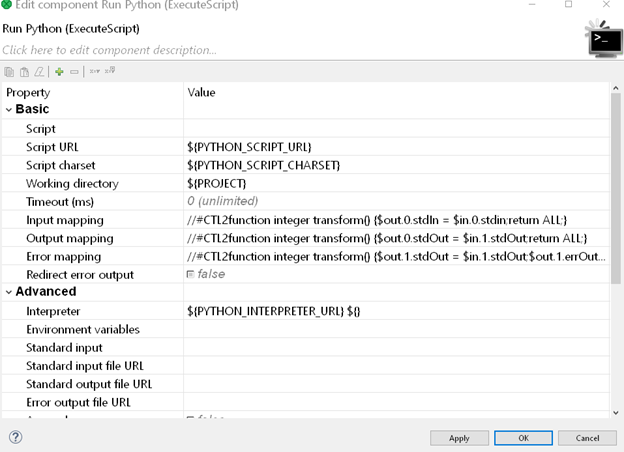Click the ${PYTHON_SCRIPT_CHARSET} value
This screenshot has width=624, height=452.
[x=263, y=165]
